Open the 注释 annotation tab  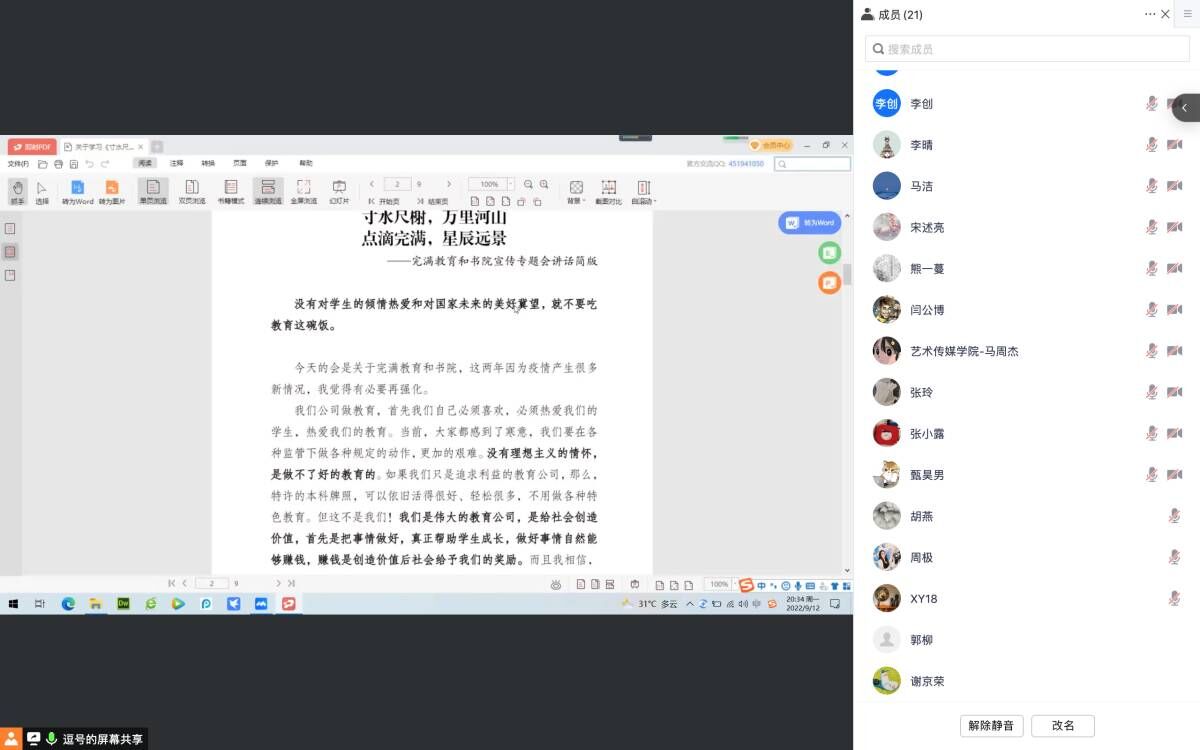click(176, 163)
